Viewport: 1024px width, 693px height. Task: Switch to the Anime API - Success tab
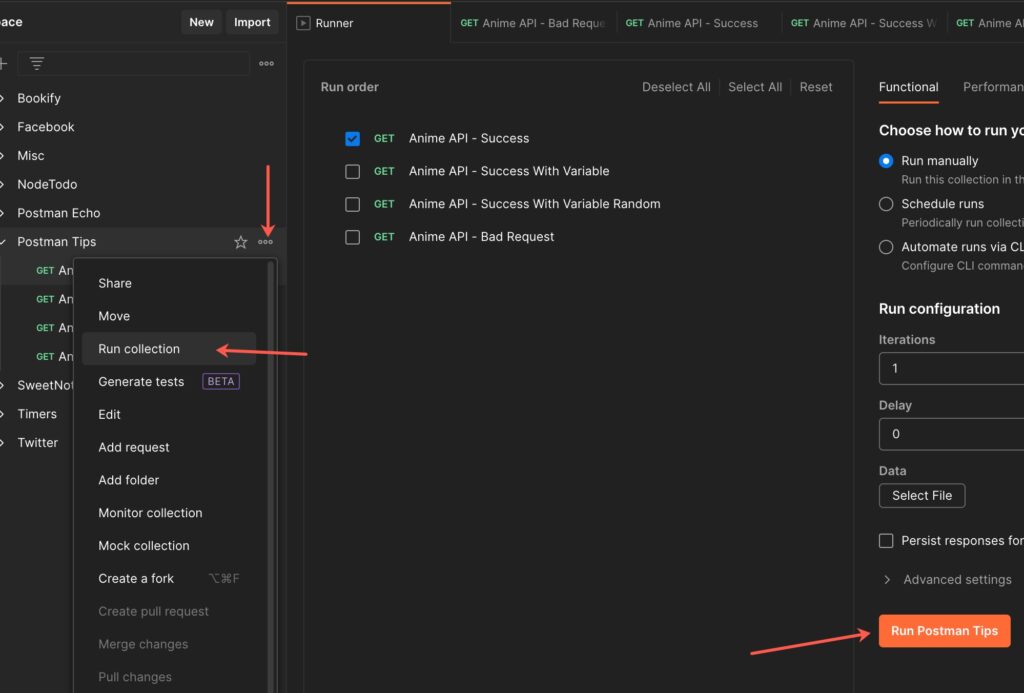tap(692, 23)
